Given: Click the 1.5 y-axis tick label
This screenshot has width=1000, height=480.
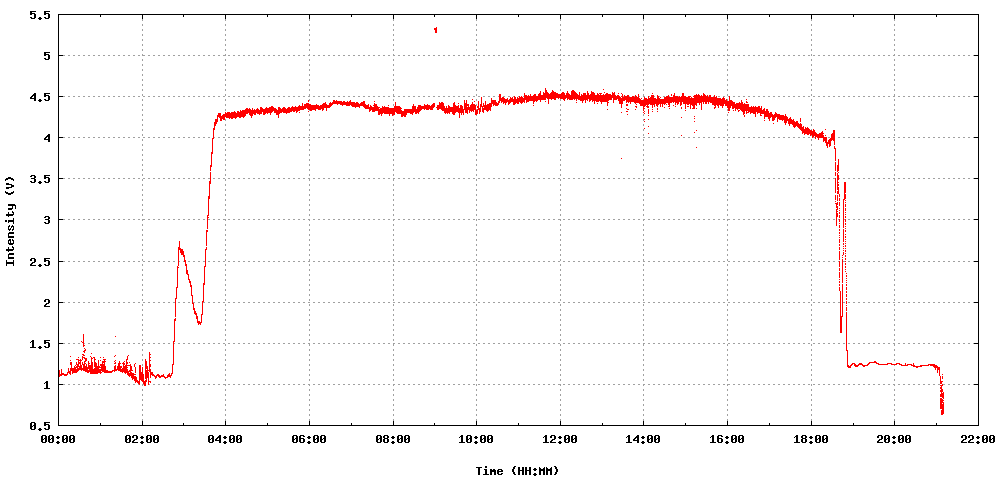Looking at the screenshot, I should (39, 344).
